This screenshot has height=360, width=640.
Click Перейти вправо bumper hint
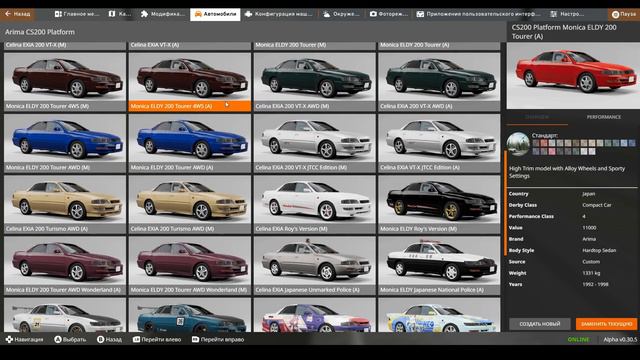[x=218, y=339]
